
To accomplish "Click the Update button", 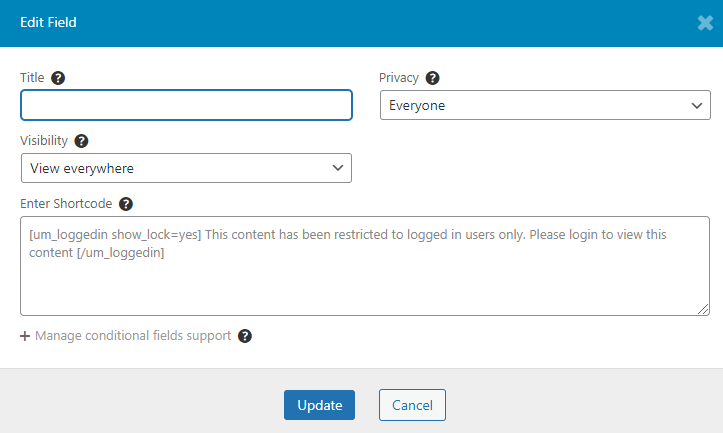I will point(320,405).
